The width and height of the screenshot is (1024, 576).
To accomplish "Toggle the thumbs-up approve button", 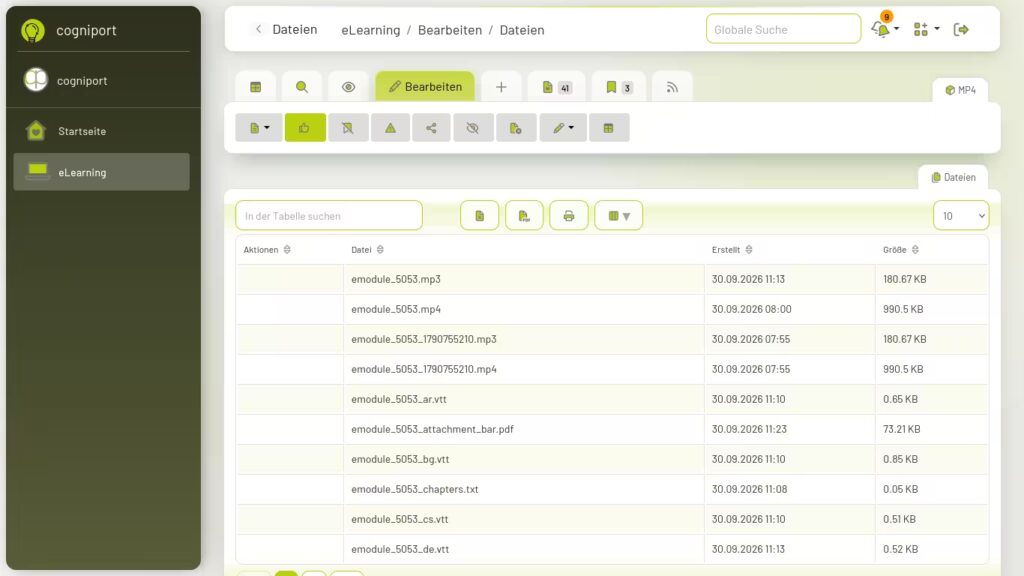I will [x=305, y=128].
